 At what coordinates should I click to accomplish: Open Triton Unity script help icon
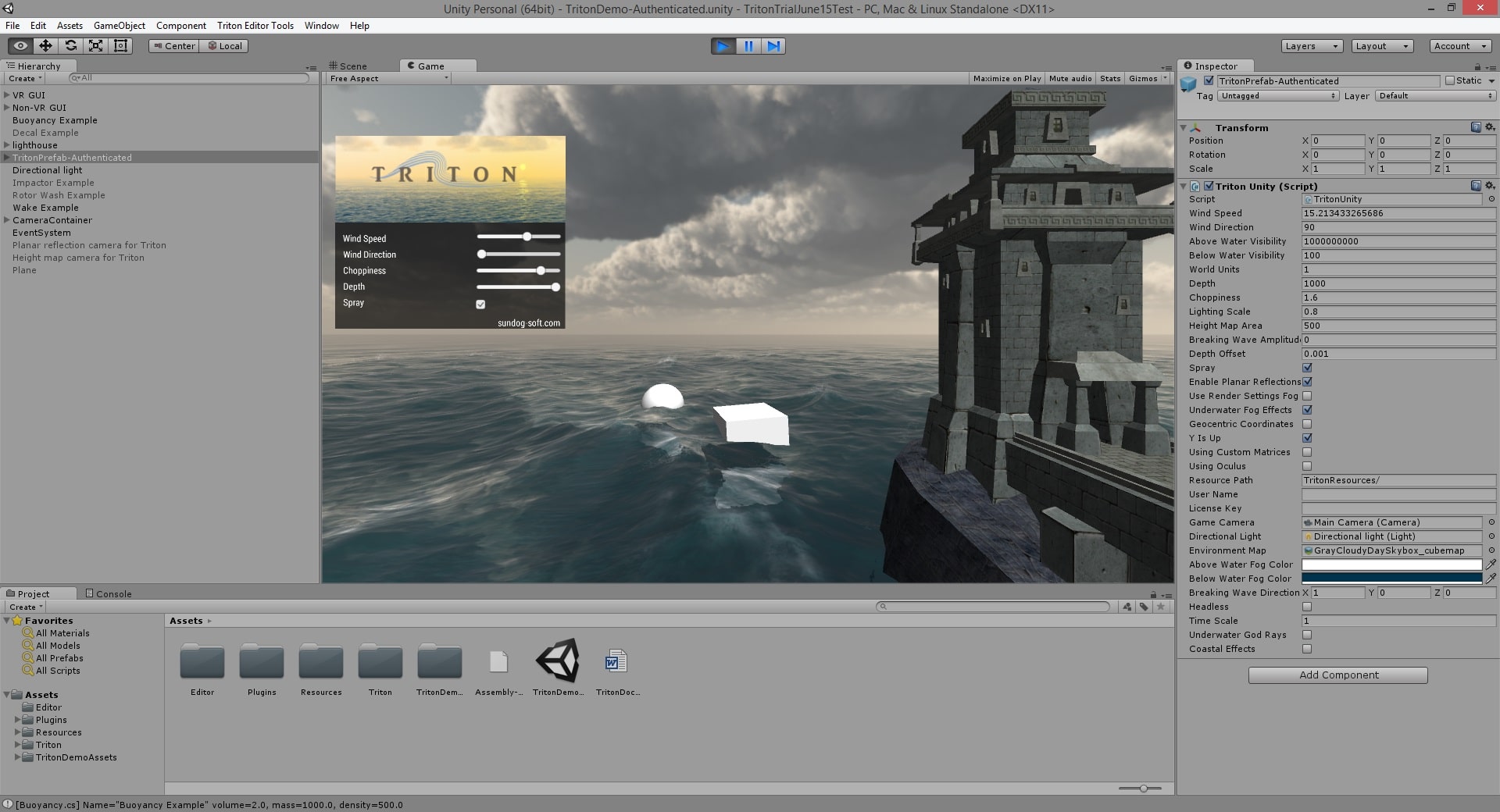(x=1476, y=186)
